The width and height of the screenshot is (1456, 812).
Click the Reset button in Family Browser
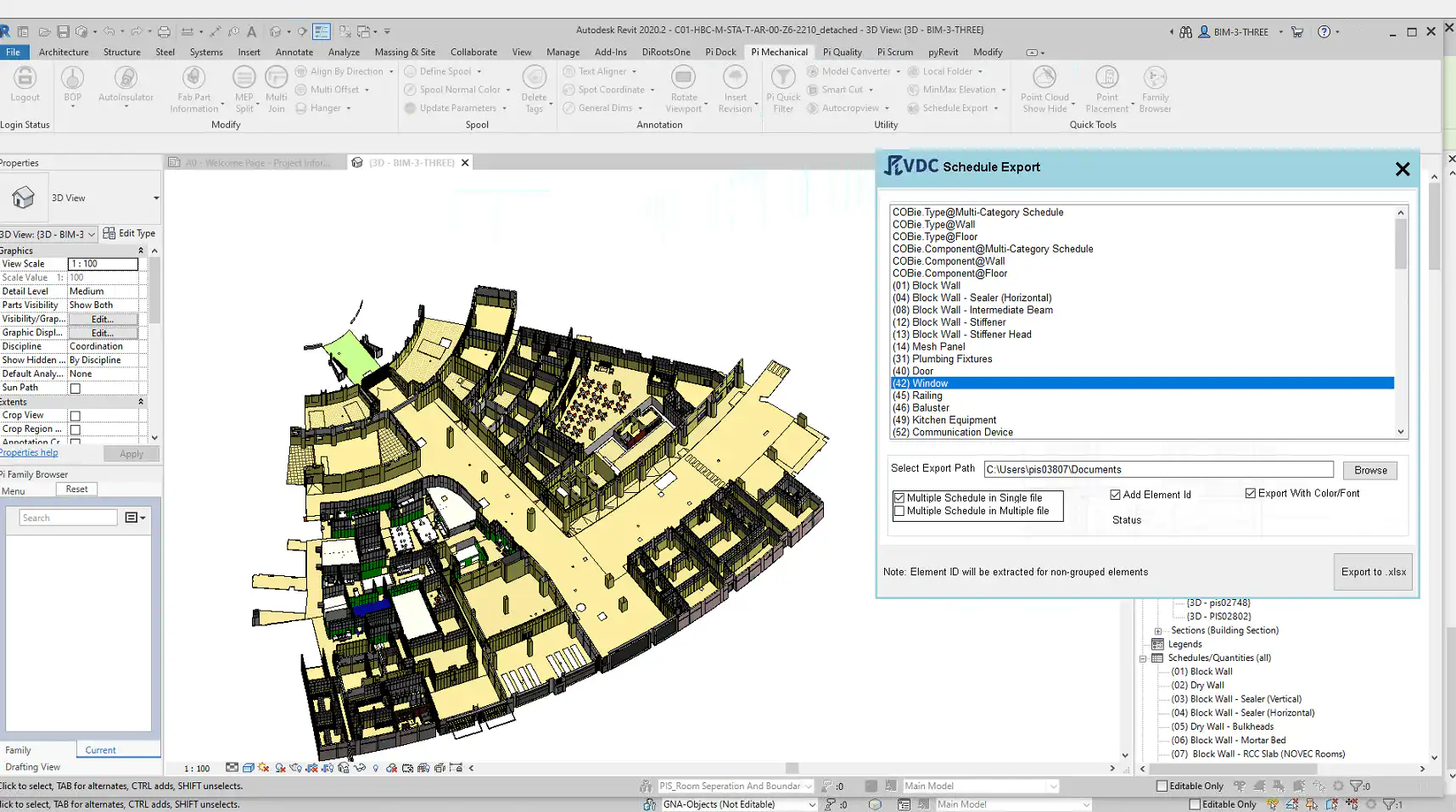76,490
